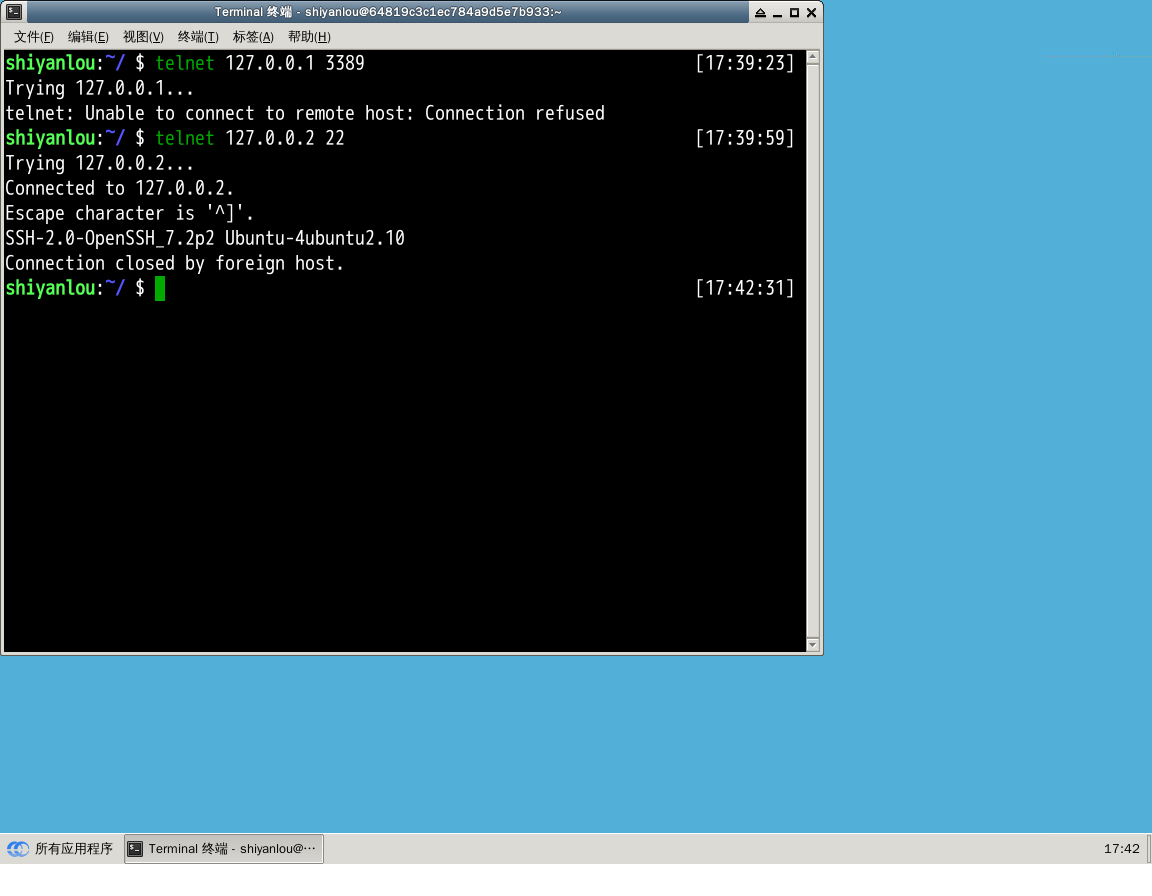Roll up the terminal window using shade icon

click(x=760, y=12)
